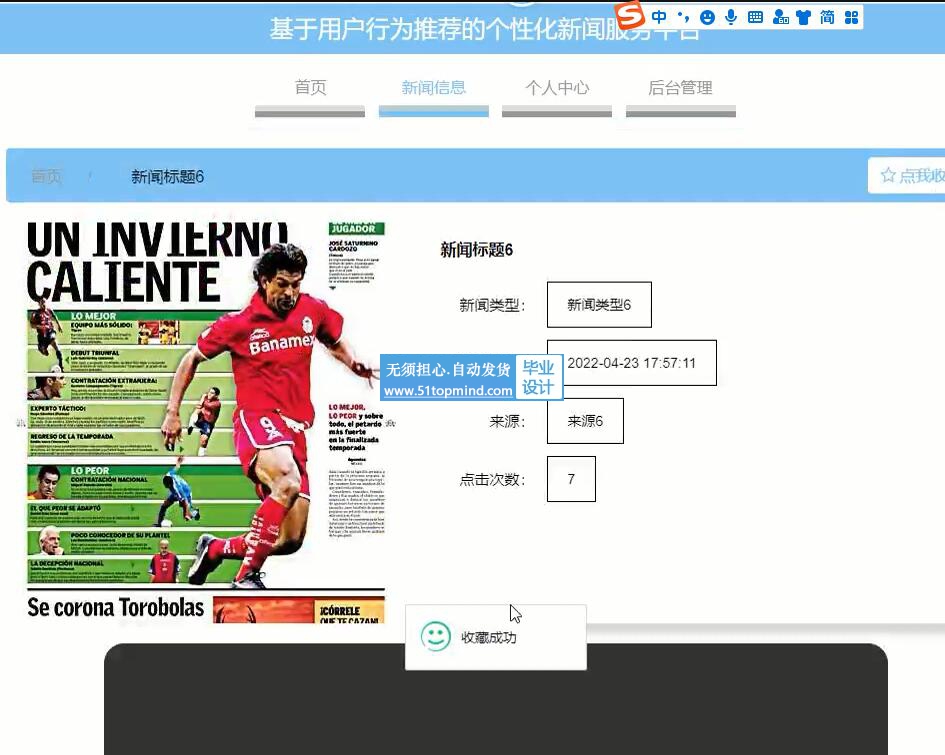
Task: Open the 首页 navigation tab
Action: (x=310, y=89)
